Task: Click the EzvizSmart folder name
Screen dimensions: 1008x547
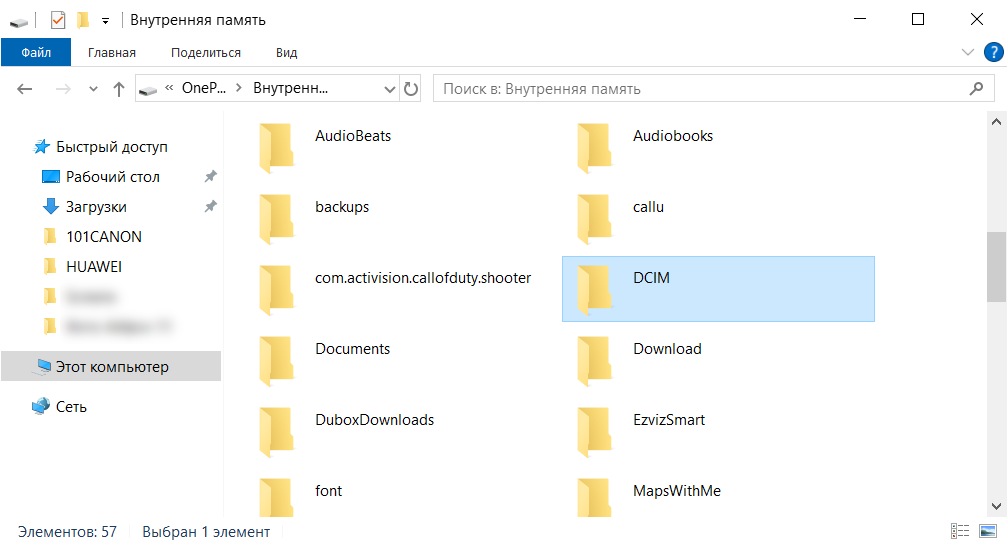Action: pyautogui.click(x=669, y=420)
